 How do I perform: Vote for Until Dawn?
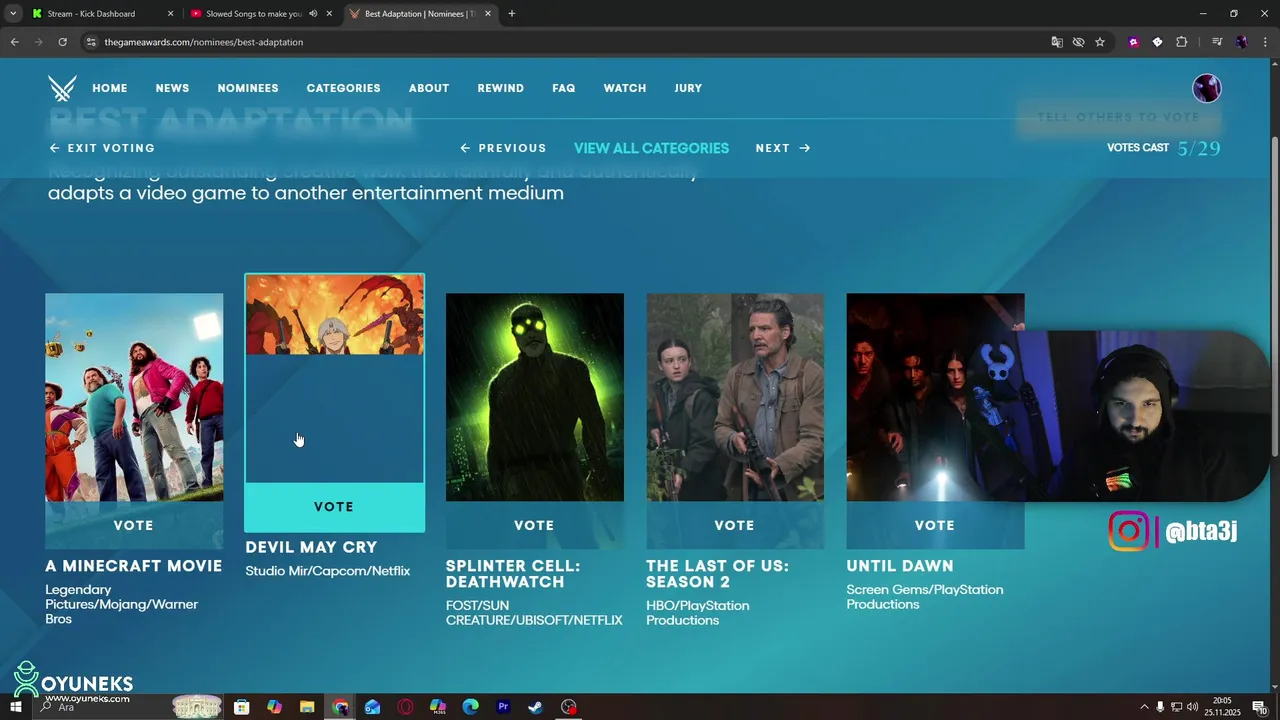pyautogui.click(x=935, y=525)
